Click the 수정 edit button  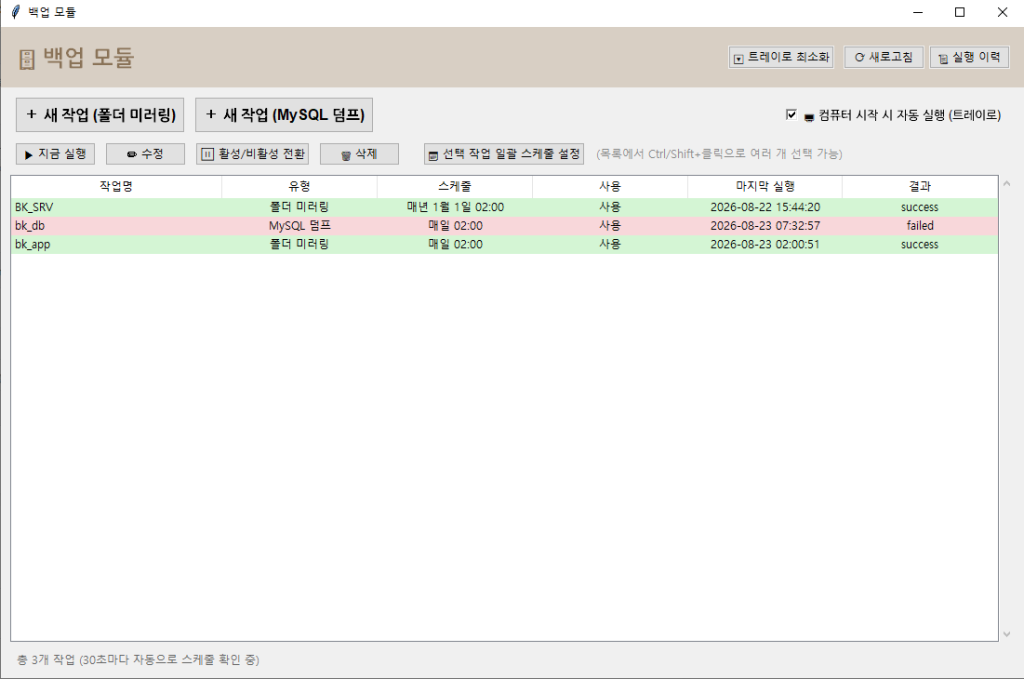point(145,154)
